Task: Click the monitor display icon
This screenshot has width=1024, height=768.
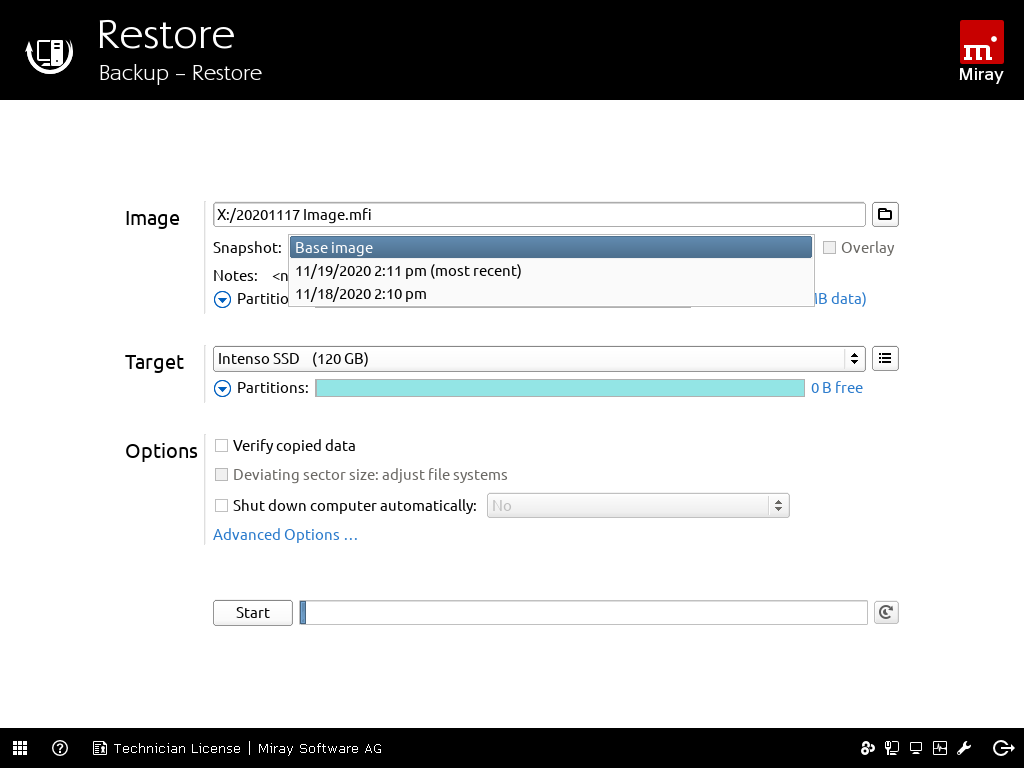Action: tap(915, 748)
